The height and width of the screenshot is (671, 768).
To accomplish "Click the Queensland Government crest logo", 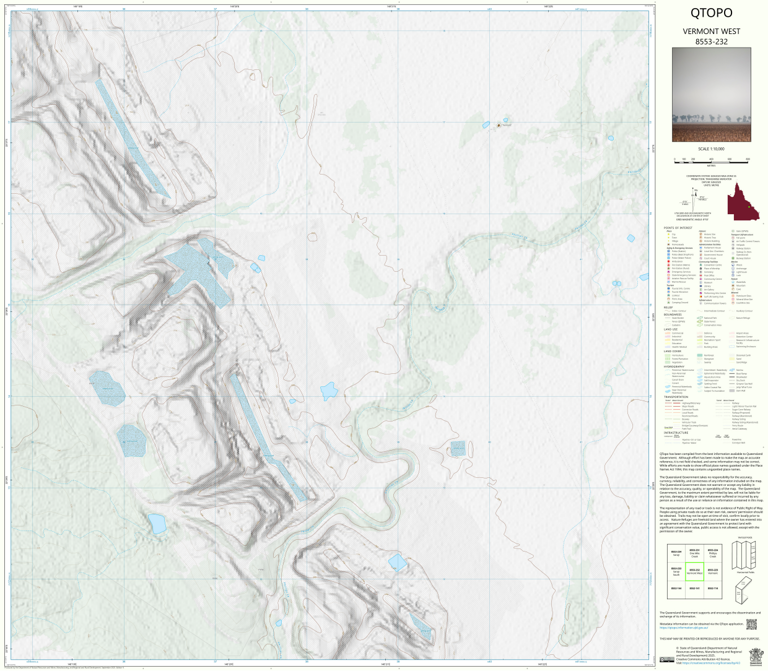I will tap(756, 656).
